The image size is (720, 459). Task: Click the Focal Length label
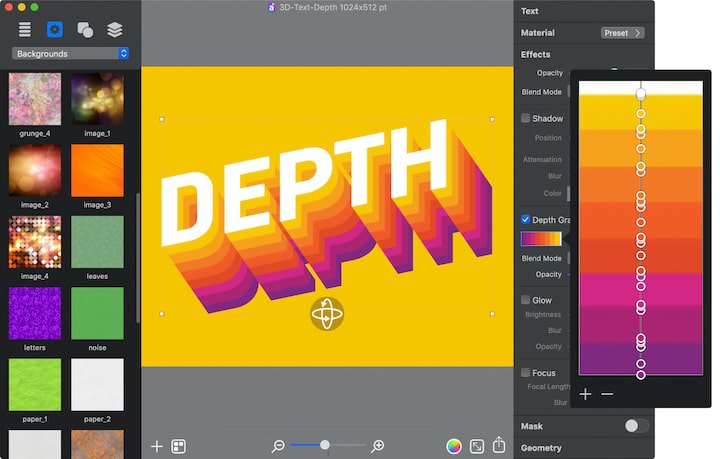tap(549, 386)
